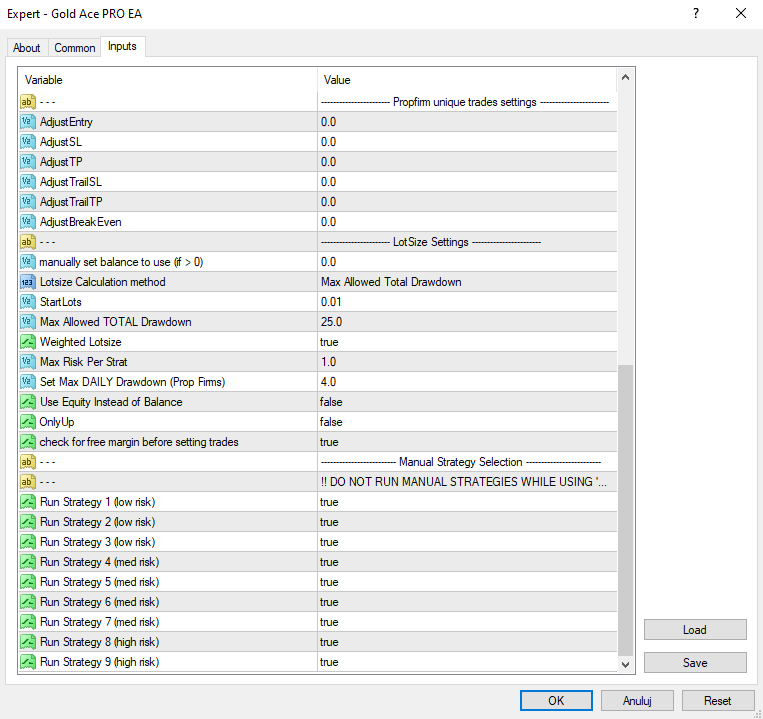Toggle check for free margin value
The image size is (763, 719).
pos(467,442)
